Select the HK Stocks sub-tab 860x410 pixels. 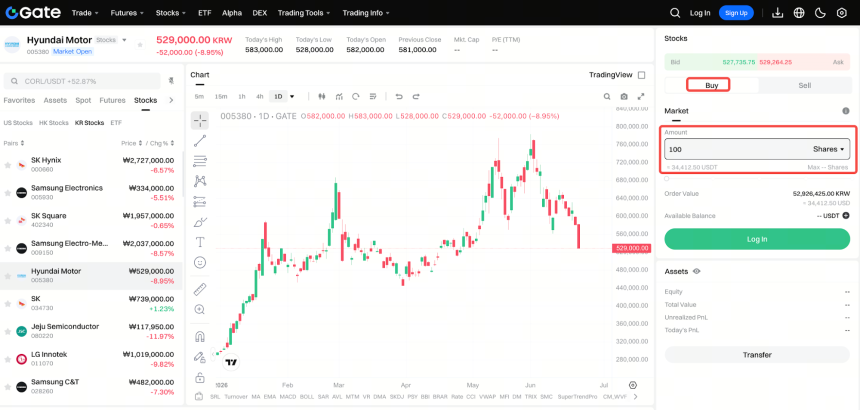pos(54,123)
